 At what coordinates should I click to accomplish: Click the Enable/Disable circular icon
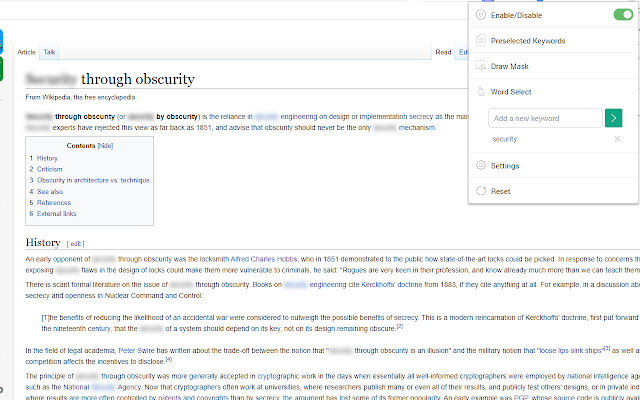point(481,15)
